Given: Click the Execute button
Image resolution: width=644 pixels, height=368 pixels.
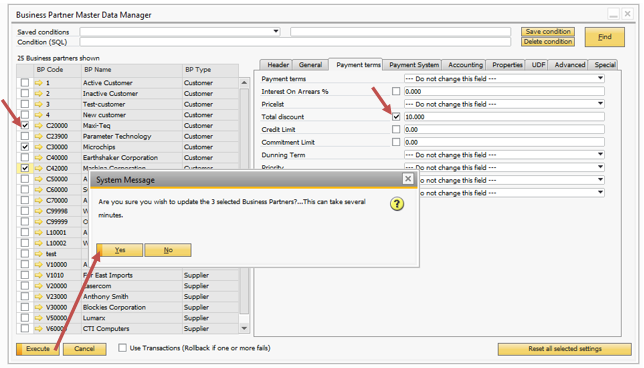Looking at the screenshot, I should click(x=38, y=349).
